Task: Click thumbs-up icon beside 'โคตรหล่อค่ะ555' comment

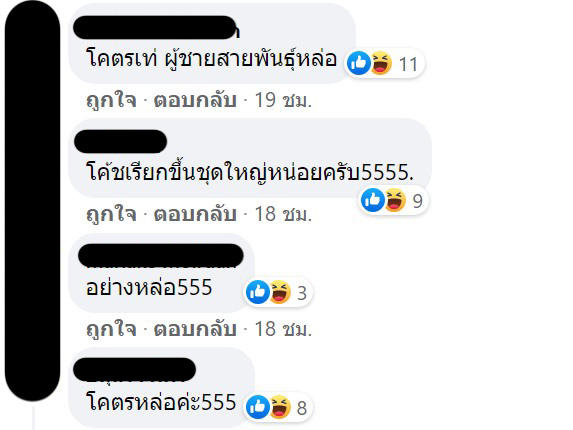Action: [x=258, y=407]
